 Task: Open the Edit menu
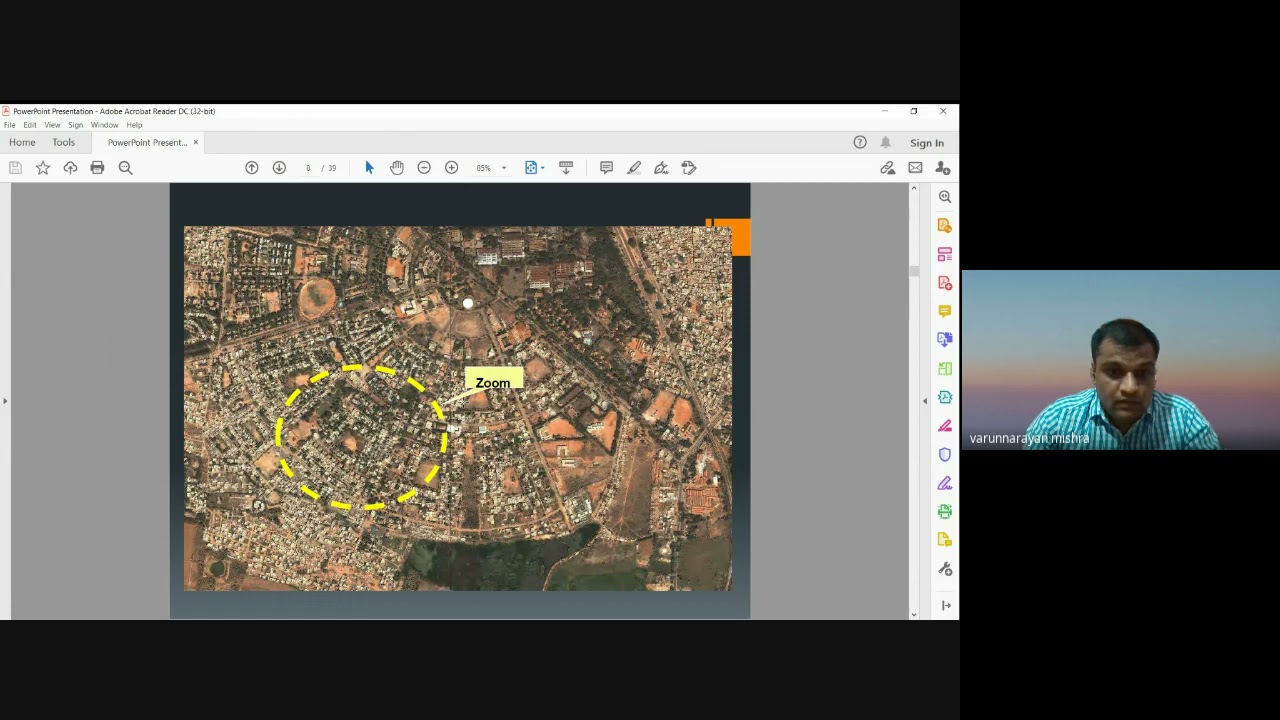click(x=30, y=125)
